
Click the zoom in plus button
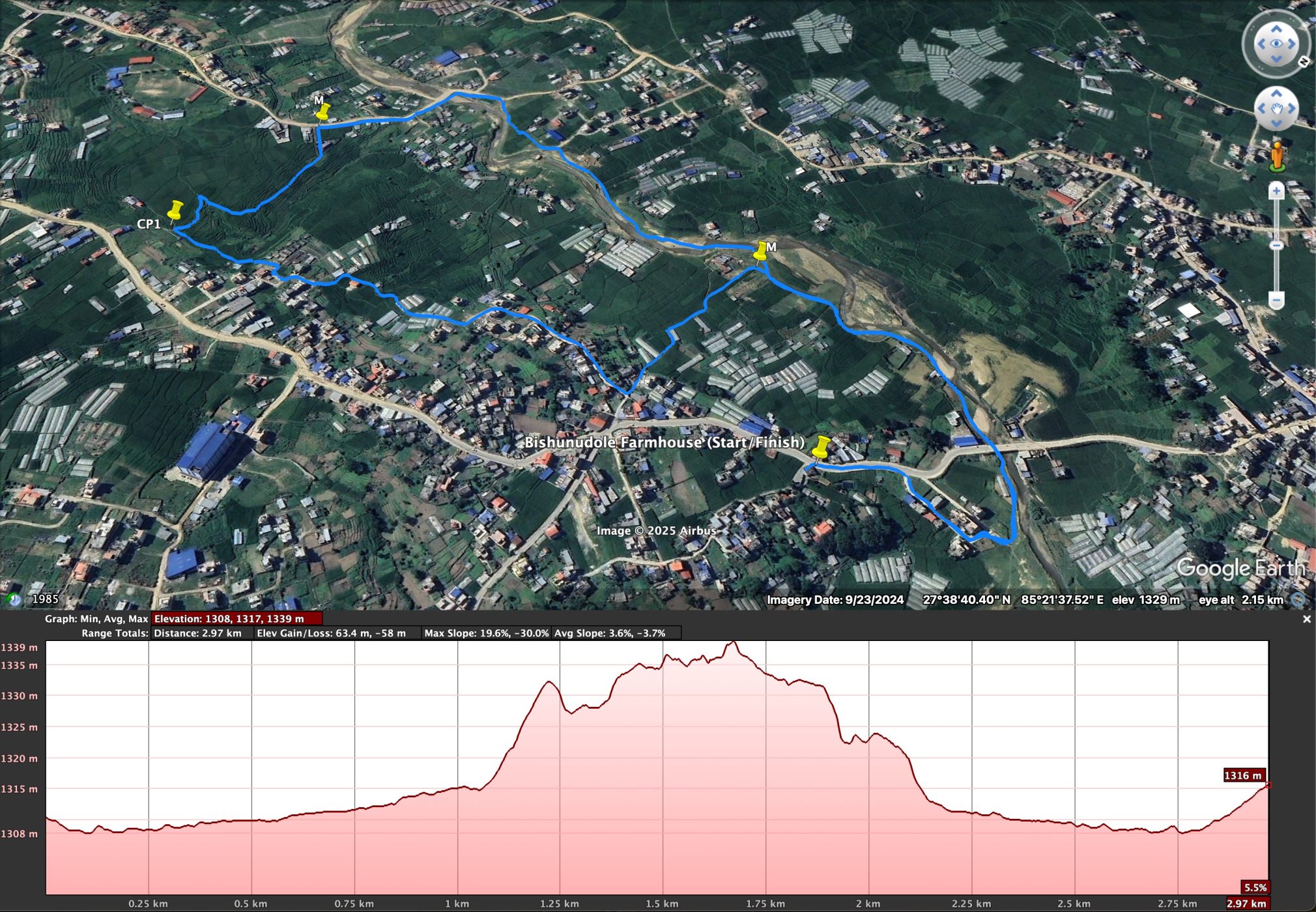point(1276,191)
